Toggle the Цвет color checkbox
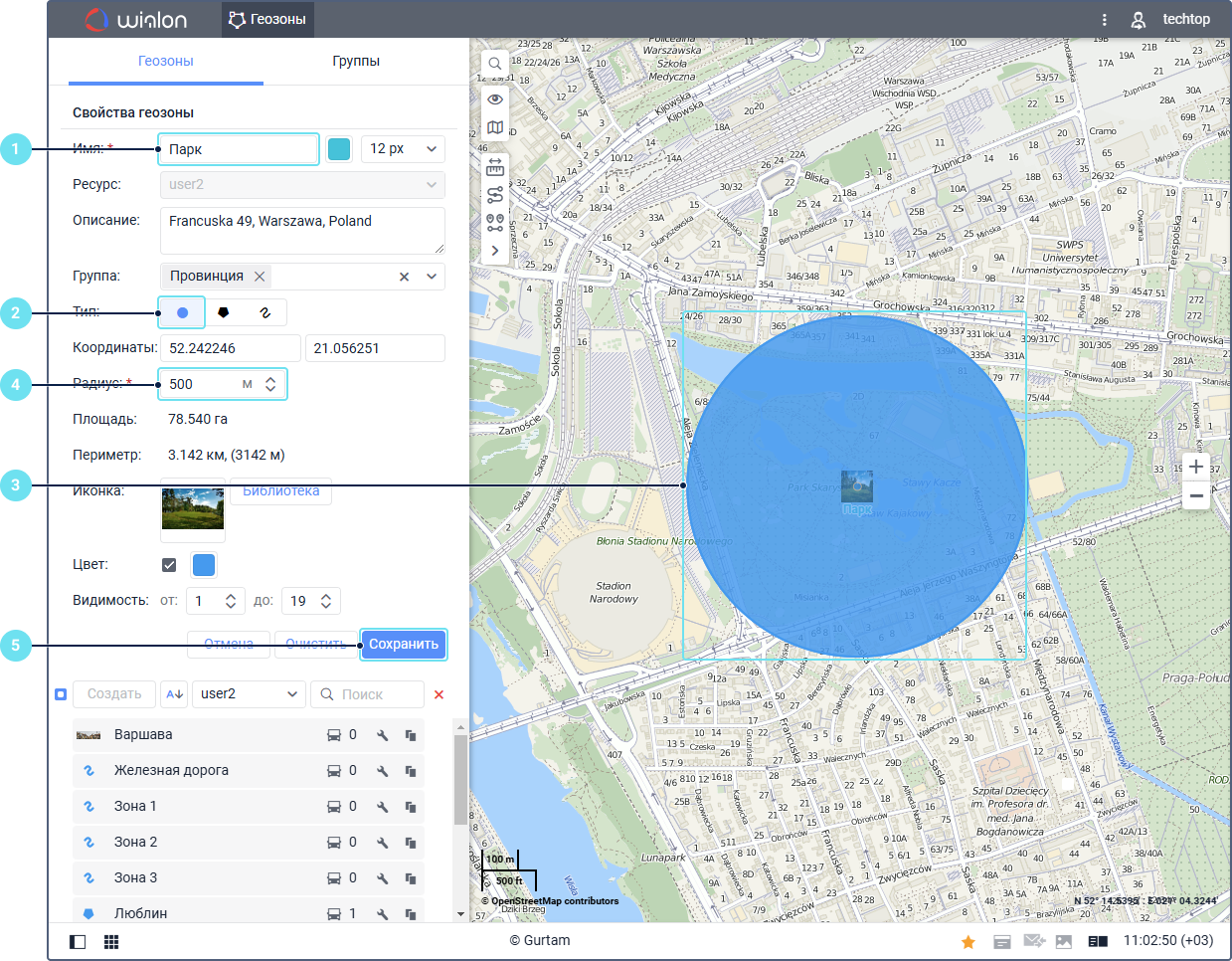 click(169, 565)
